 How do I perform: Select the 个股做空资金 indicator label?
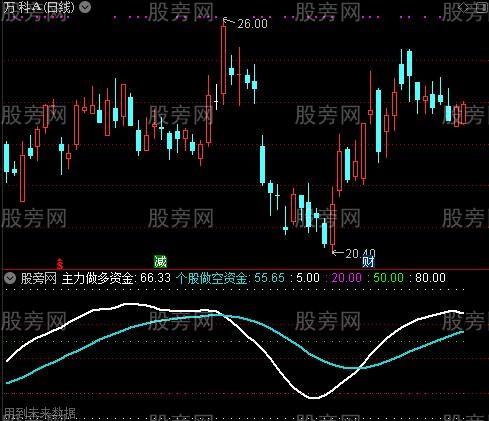pyautogui.click(x=213, y=278)
